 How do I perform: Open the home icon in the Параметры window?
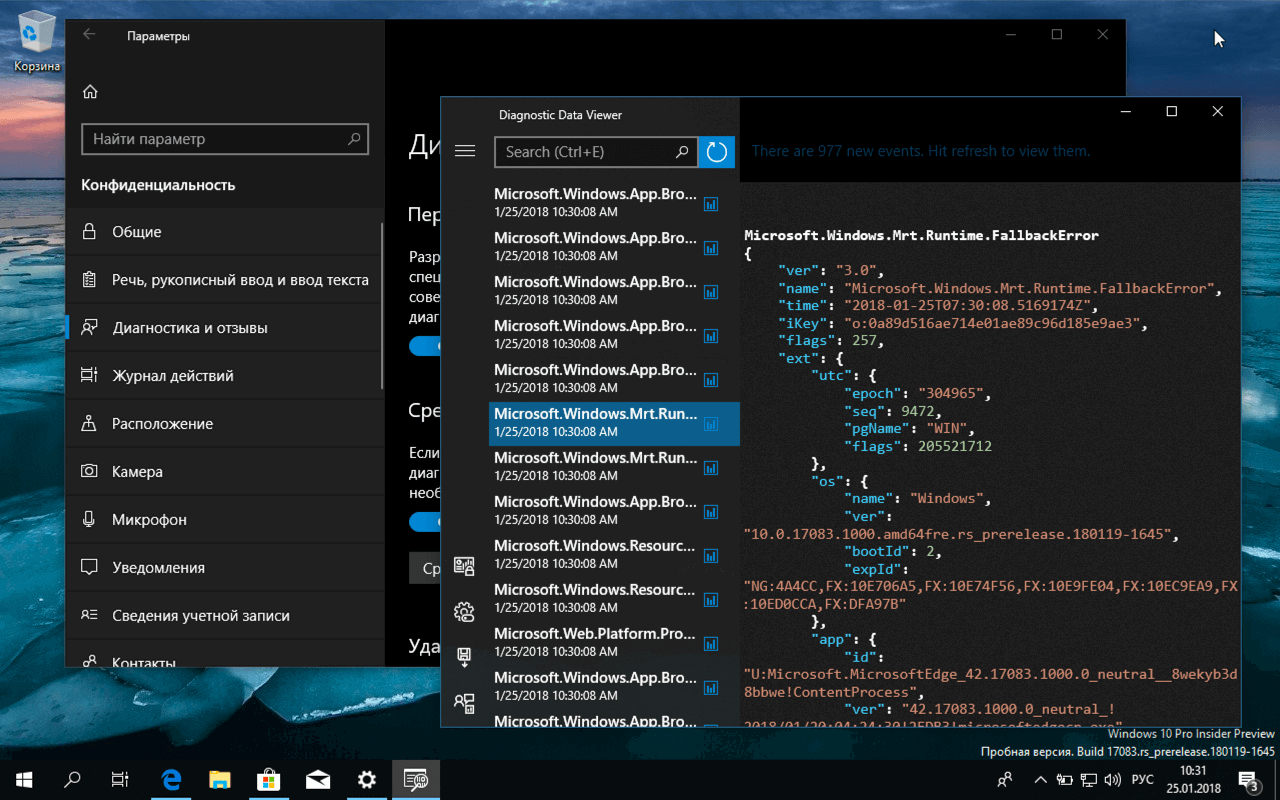(90, 92)
